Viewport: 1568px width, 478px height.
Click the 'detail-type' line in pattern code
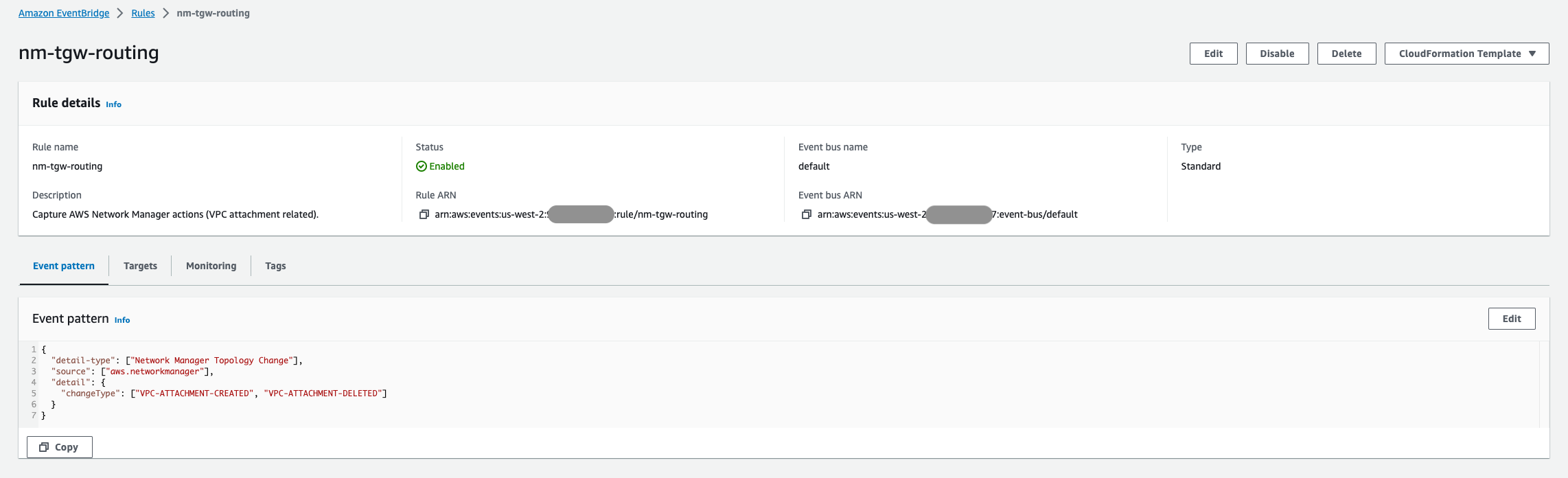pyautogui.click(x=177, y=361)
